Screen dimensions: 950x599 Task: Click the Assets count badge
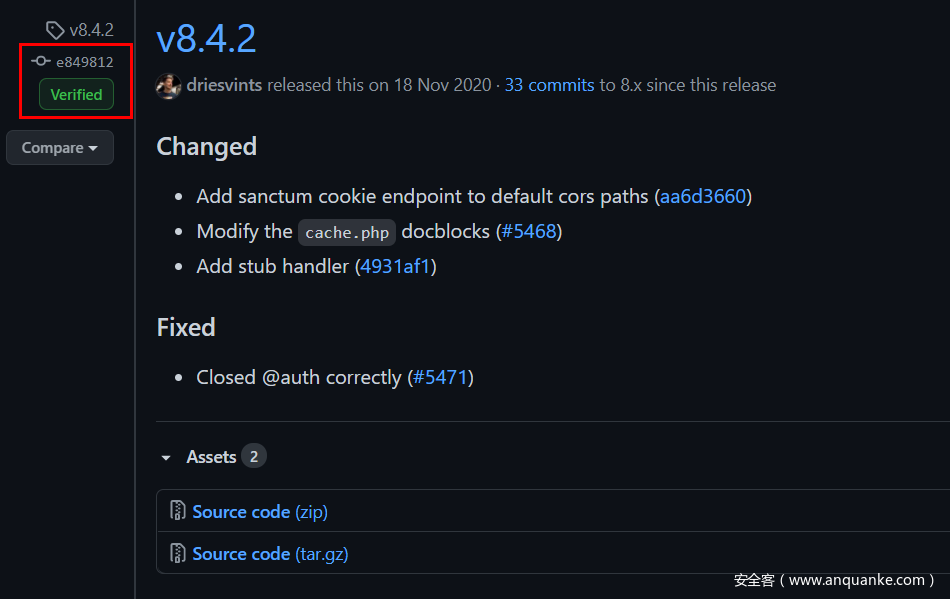point(253,457)
